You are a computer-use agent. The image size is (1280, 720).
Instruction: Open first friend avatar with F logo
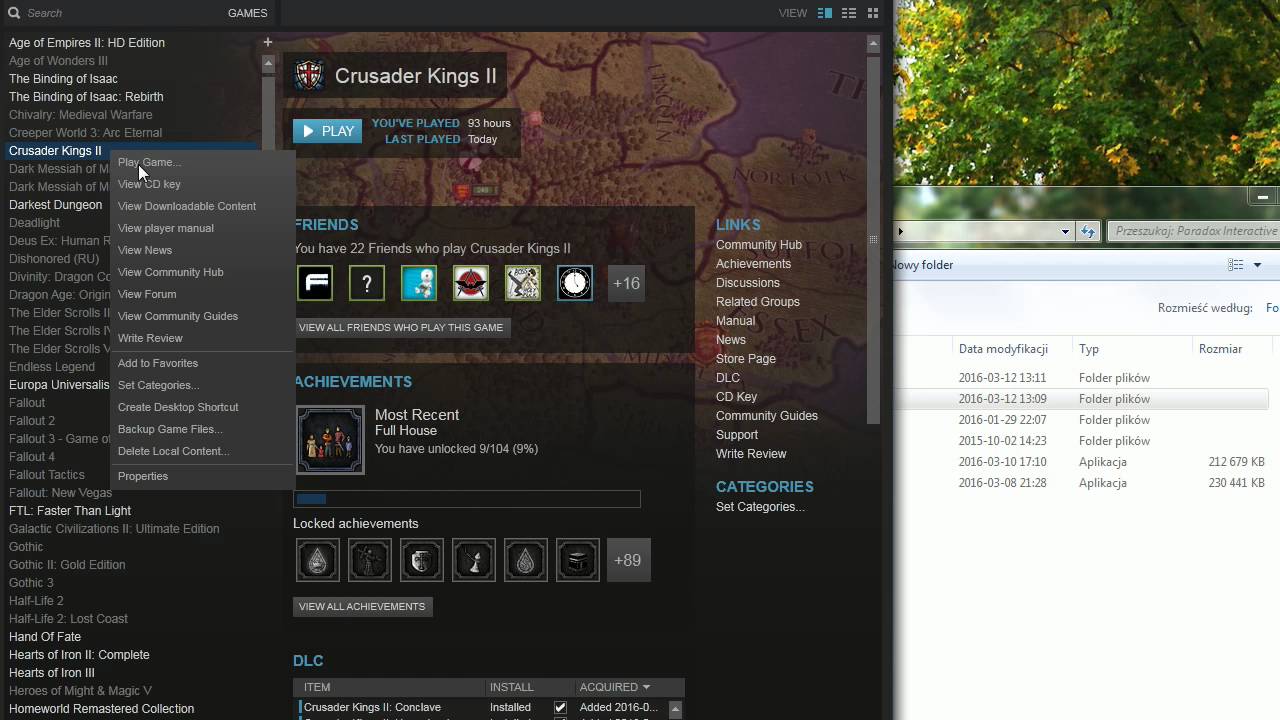315,283
